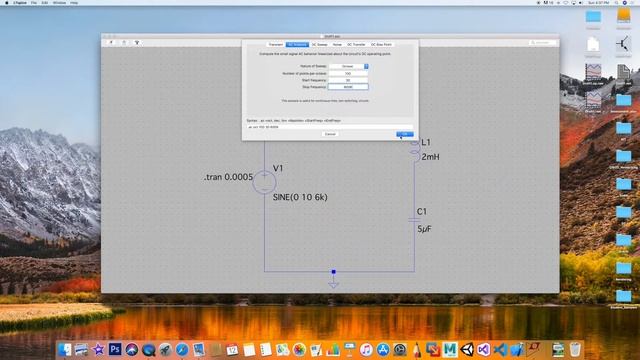Image resolution: width=640 pixels, height=360 pixels.
Task: Open Photos from the Dock
Action: (299, 350)
